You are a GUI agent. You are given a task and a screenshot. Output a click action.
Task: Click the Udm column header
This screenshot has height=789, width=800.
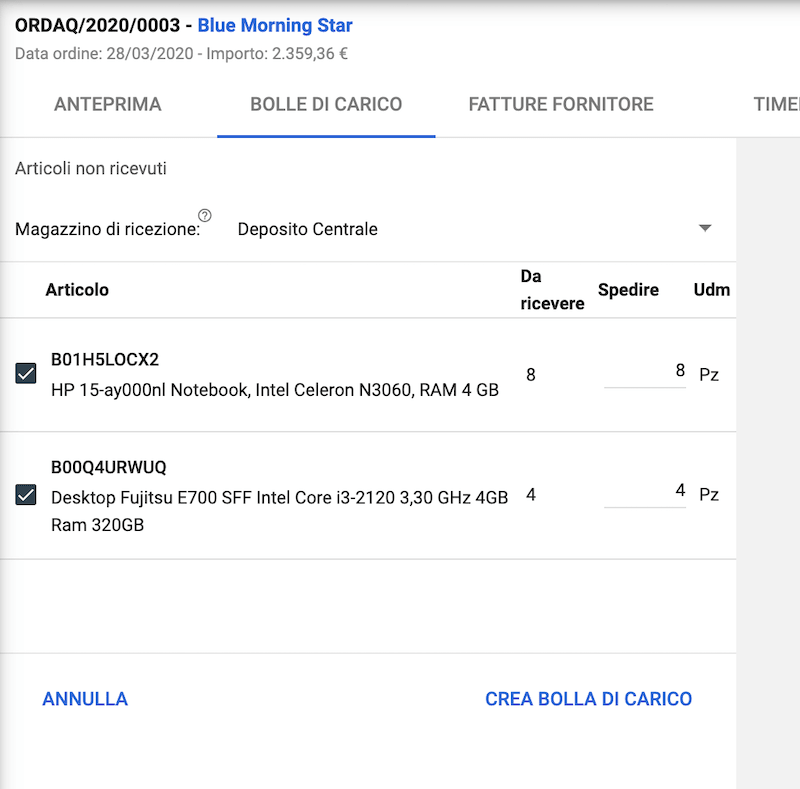pyautogui.click(x=712, y=290)
